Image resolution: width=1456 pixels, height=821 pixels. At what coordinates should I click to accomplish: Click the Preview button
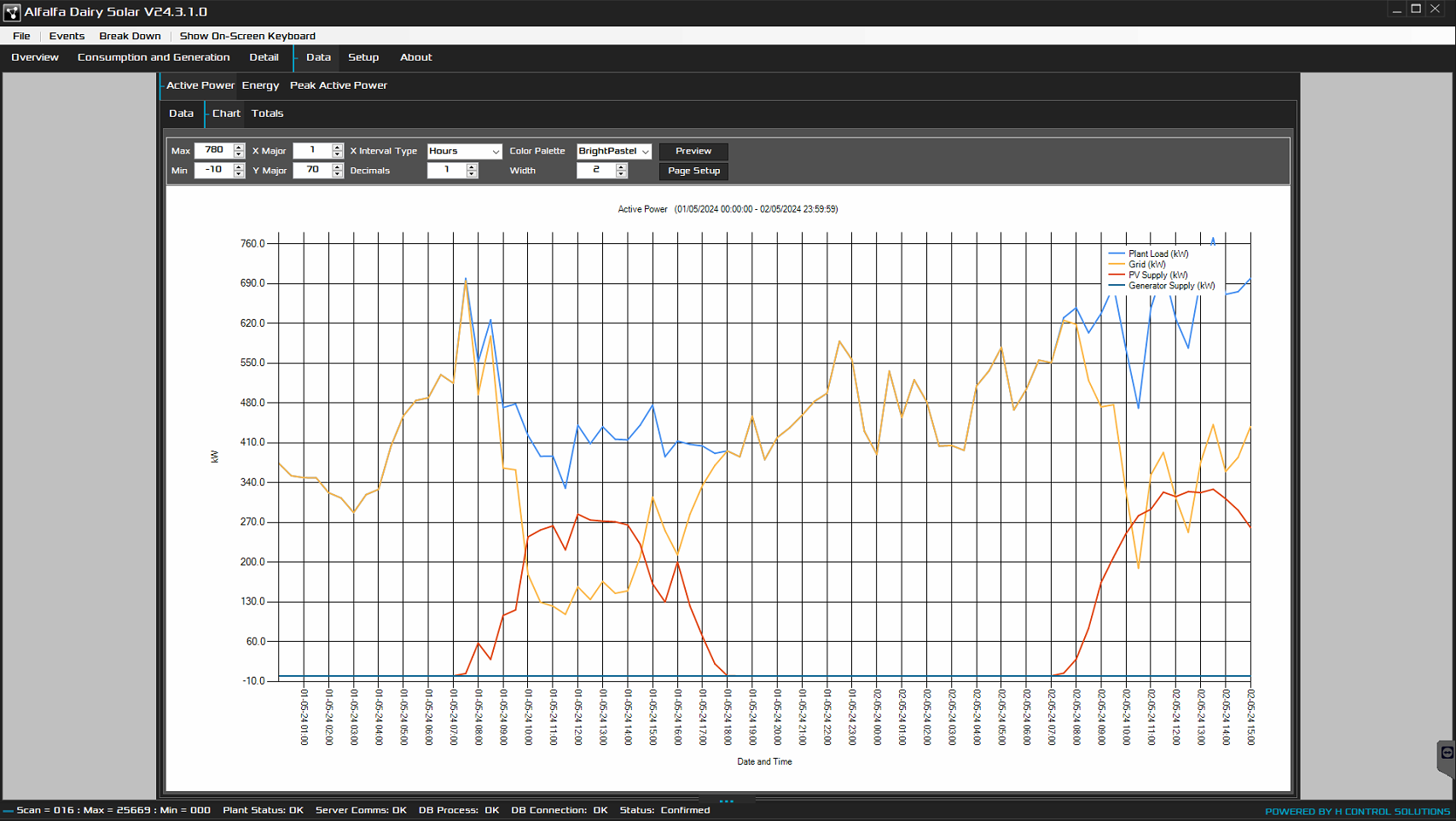point(693,151)
